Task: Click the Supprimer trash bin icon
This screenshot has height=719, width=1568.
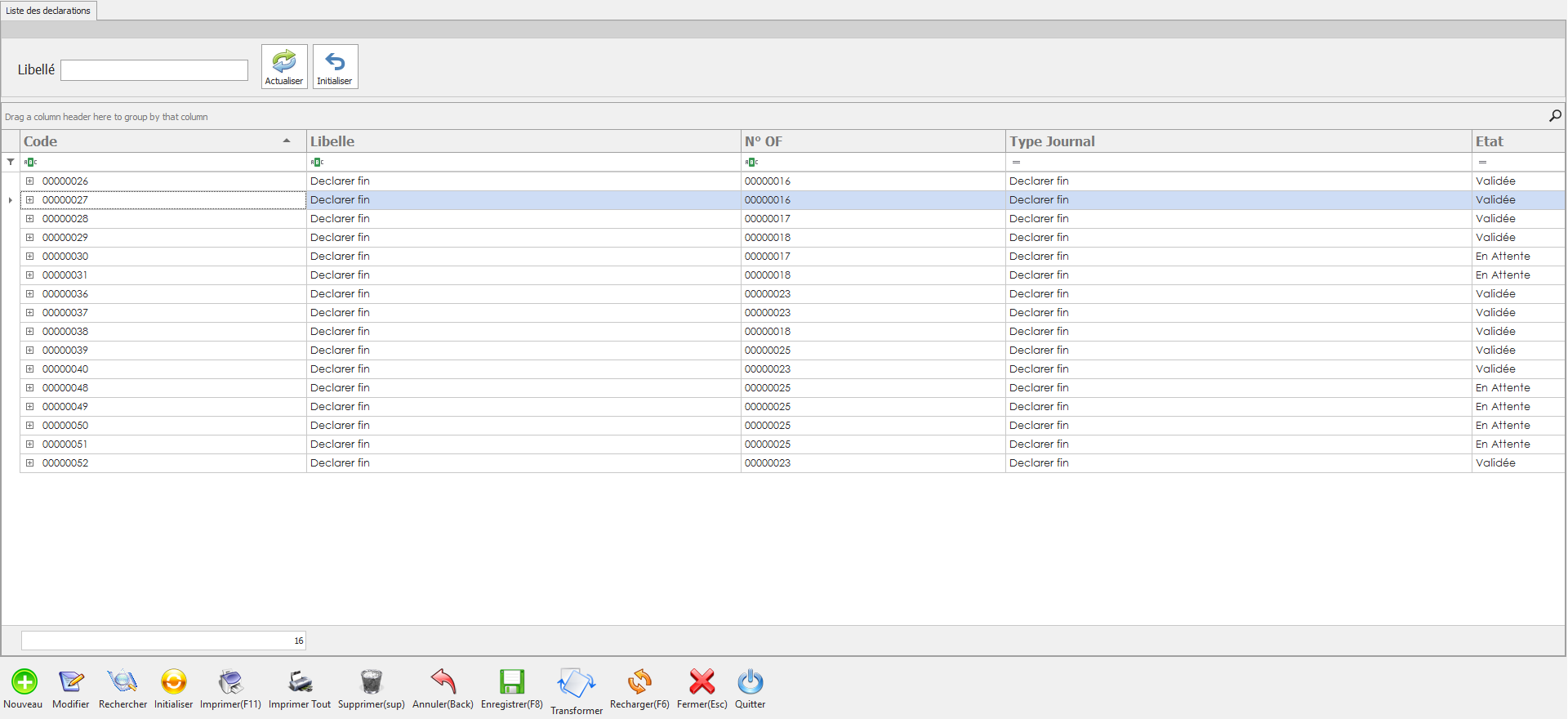Action: point(371,681)
